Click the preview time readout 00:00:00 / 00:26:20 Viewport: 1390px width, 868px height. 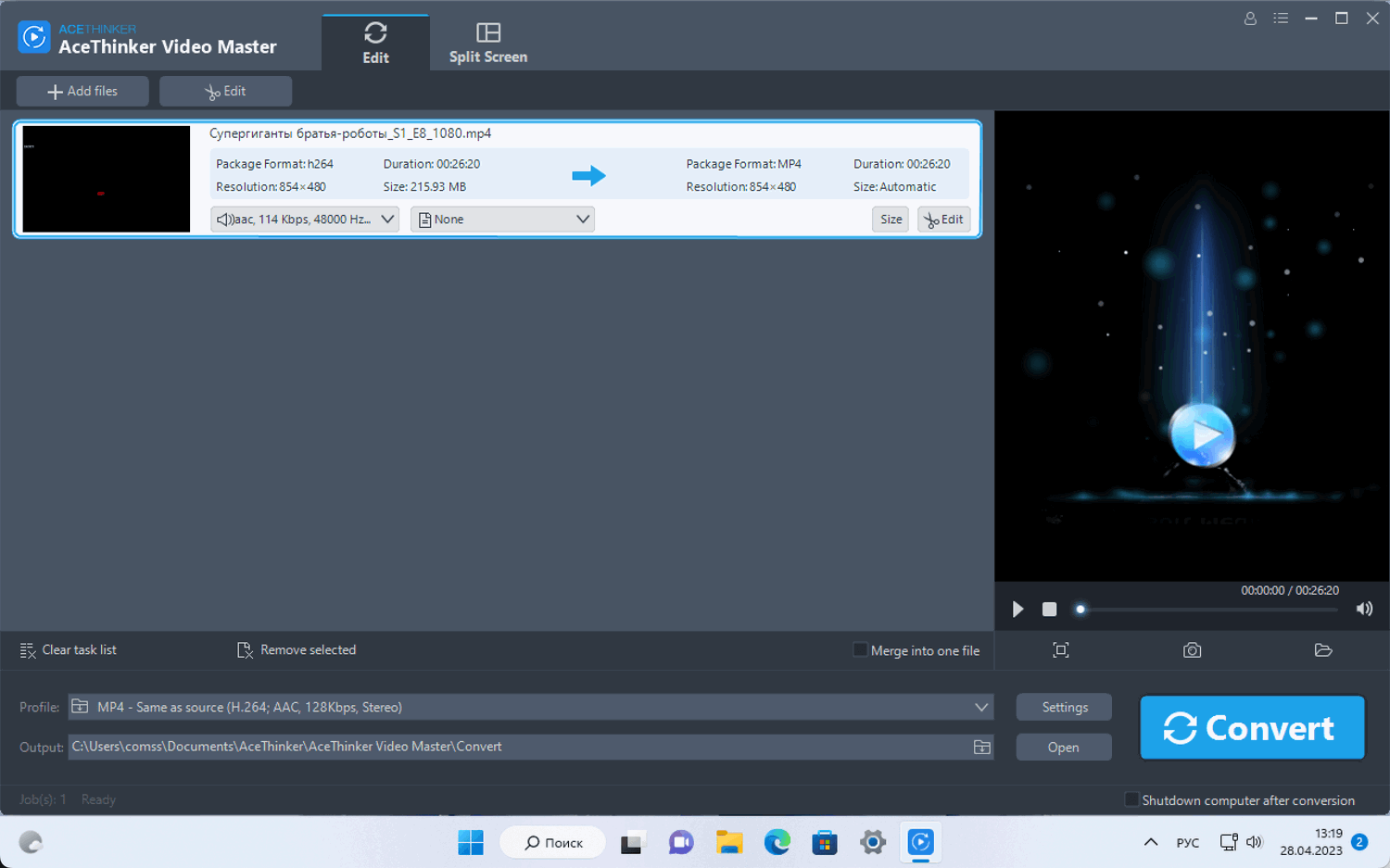click(1290, 590)
